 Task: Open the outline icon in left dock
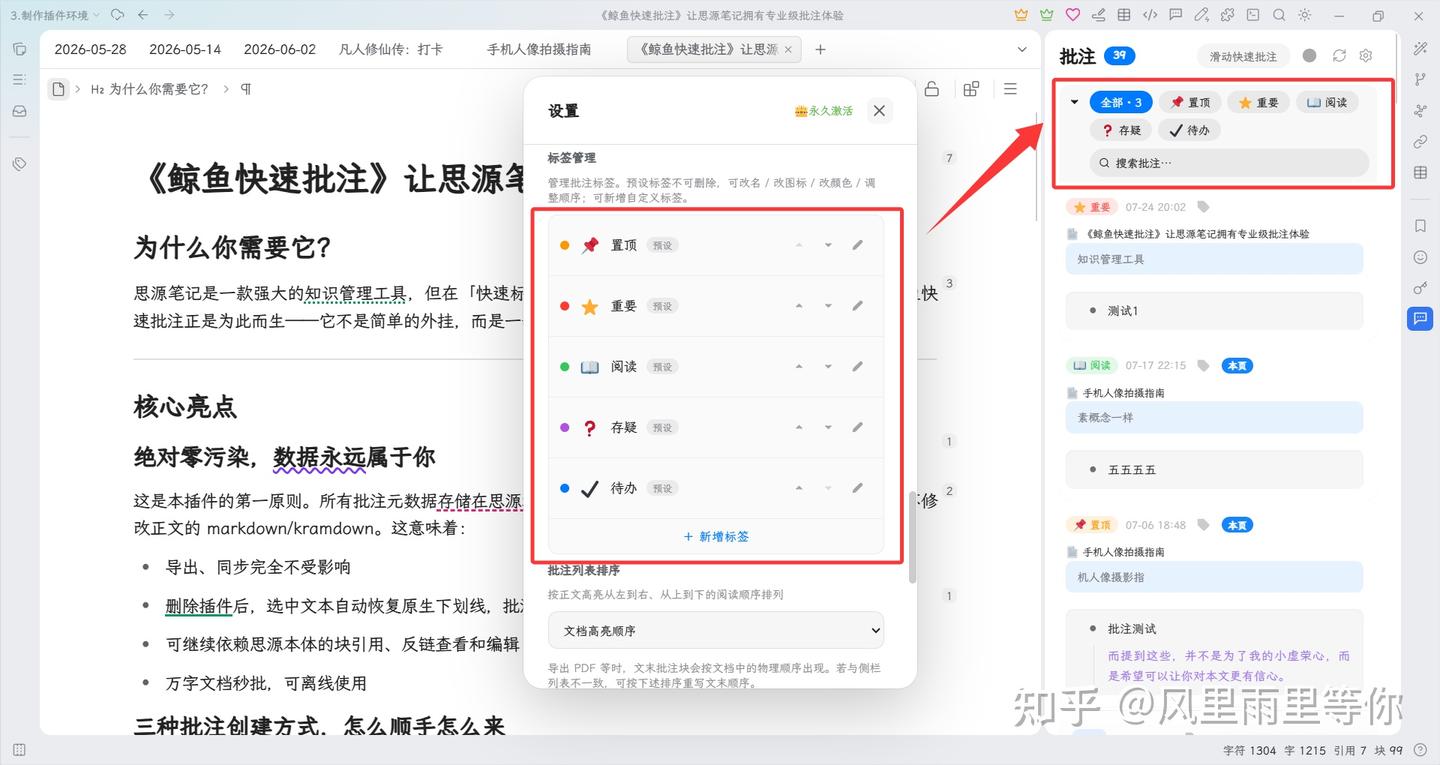(19, 80)
